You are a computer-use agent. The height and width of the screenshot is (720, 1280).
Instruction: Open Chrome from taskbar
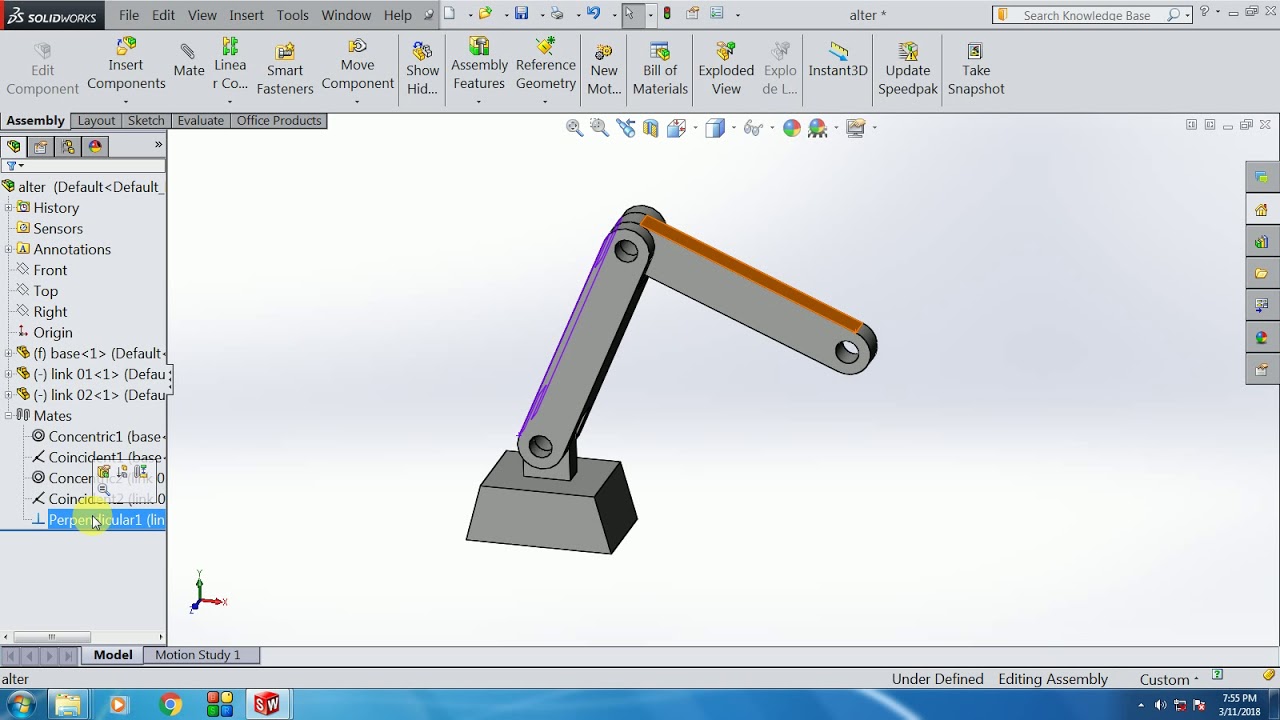[170, 704]
